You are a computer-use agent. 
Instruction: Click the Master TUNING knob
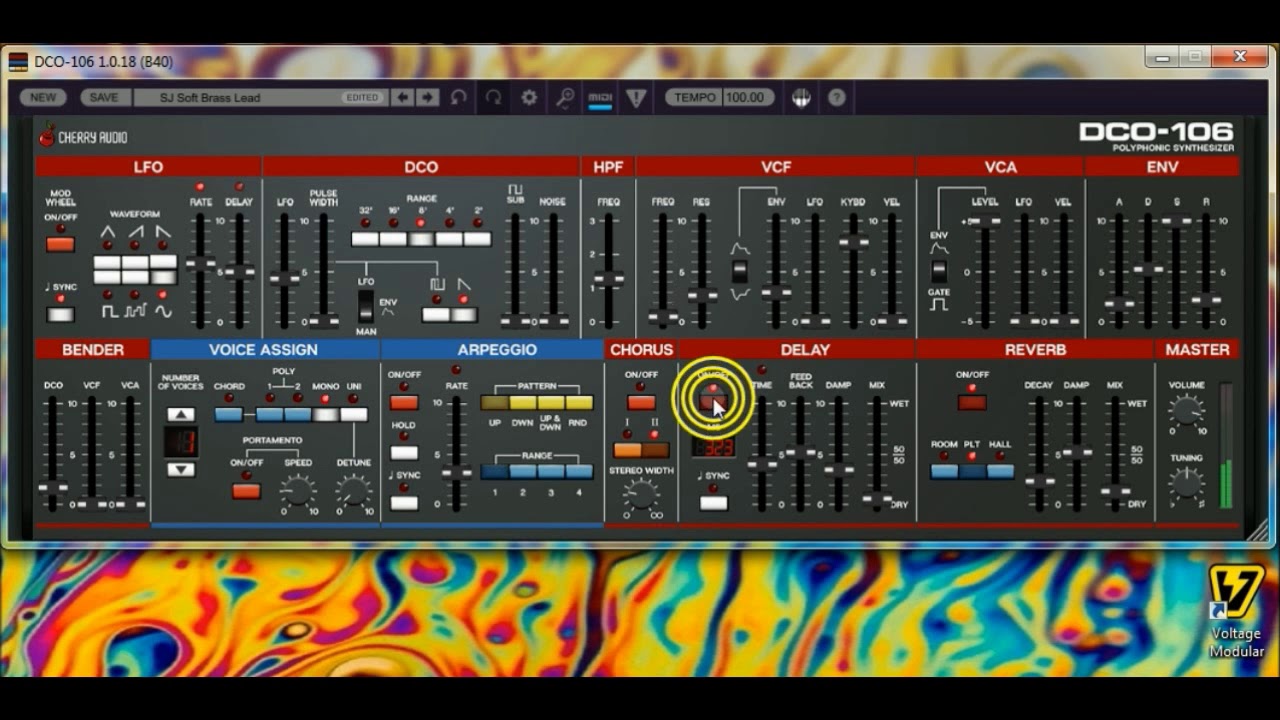click(x=1187, y=483)
